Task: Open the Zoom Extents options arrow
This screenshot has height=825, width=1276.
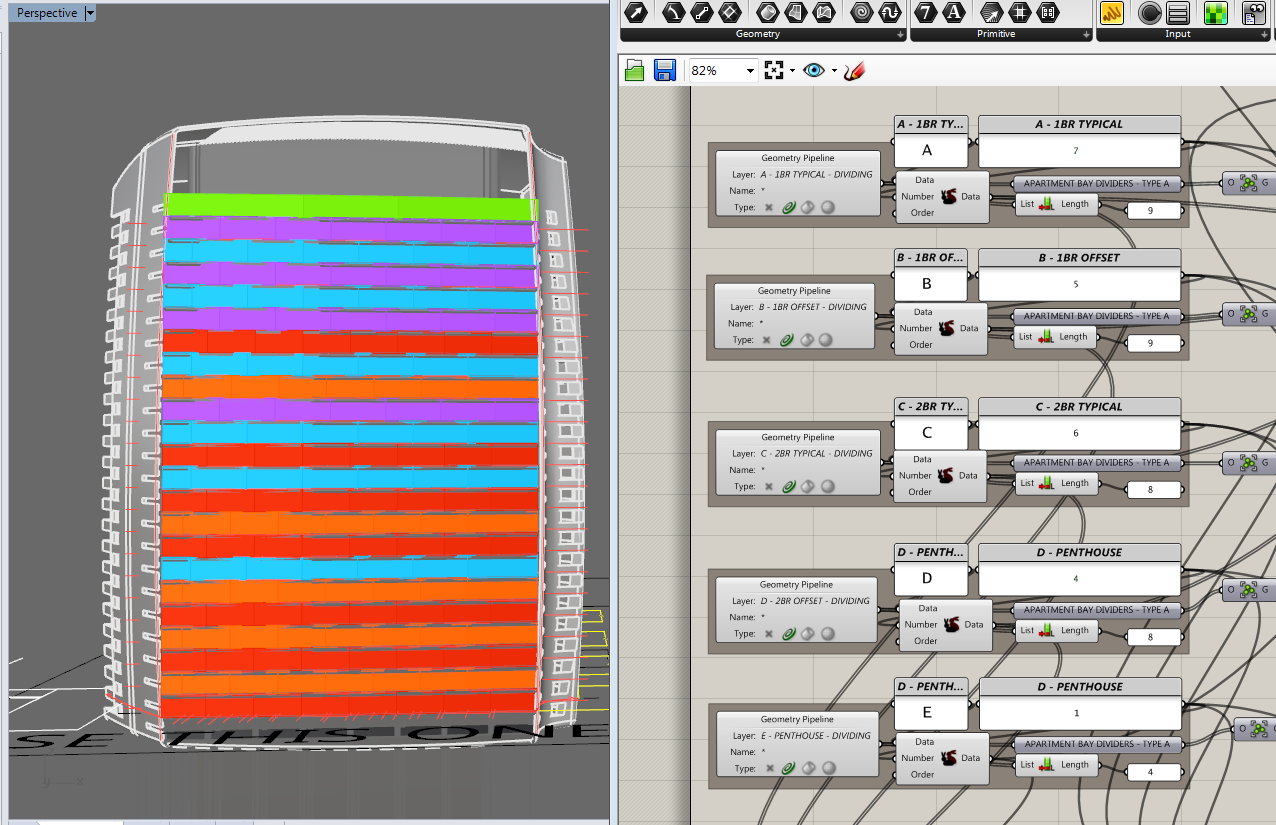Action: 792,71
